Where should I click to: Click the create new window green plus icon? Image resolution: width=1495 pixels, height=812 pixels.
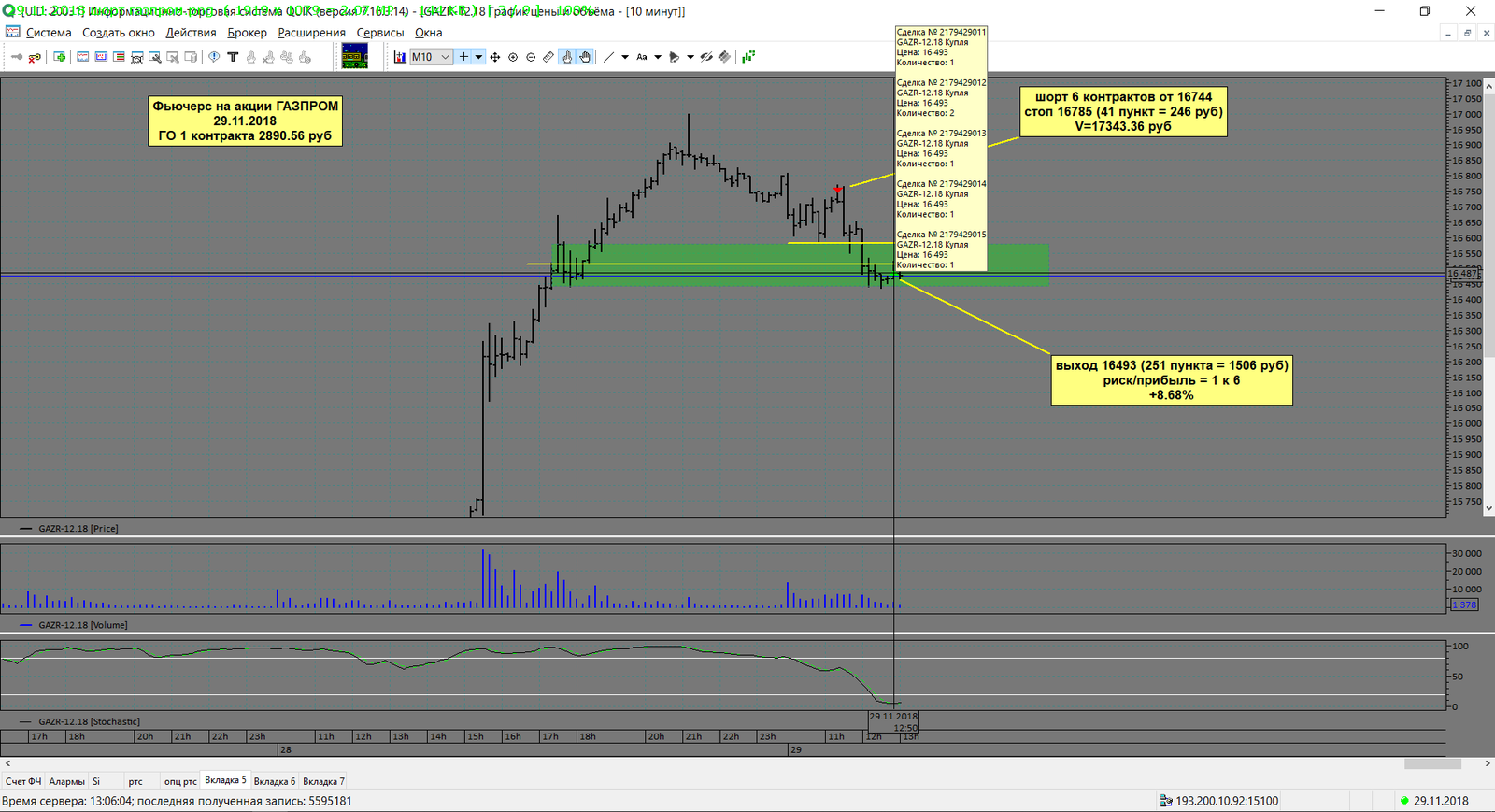(x=60, y=57)
